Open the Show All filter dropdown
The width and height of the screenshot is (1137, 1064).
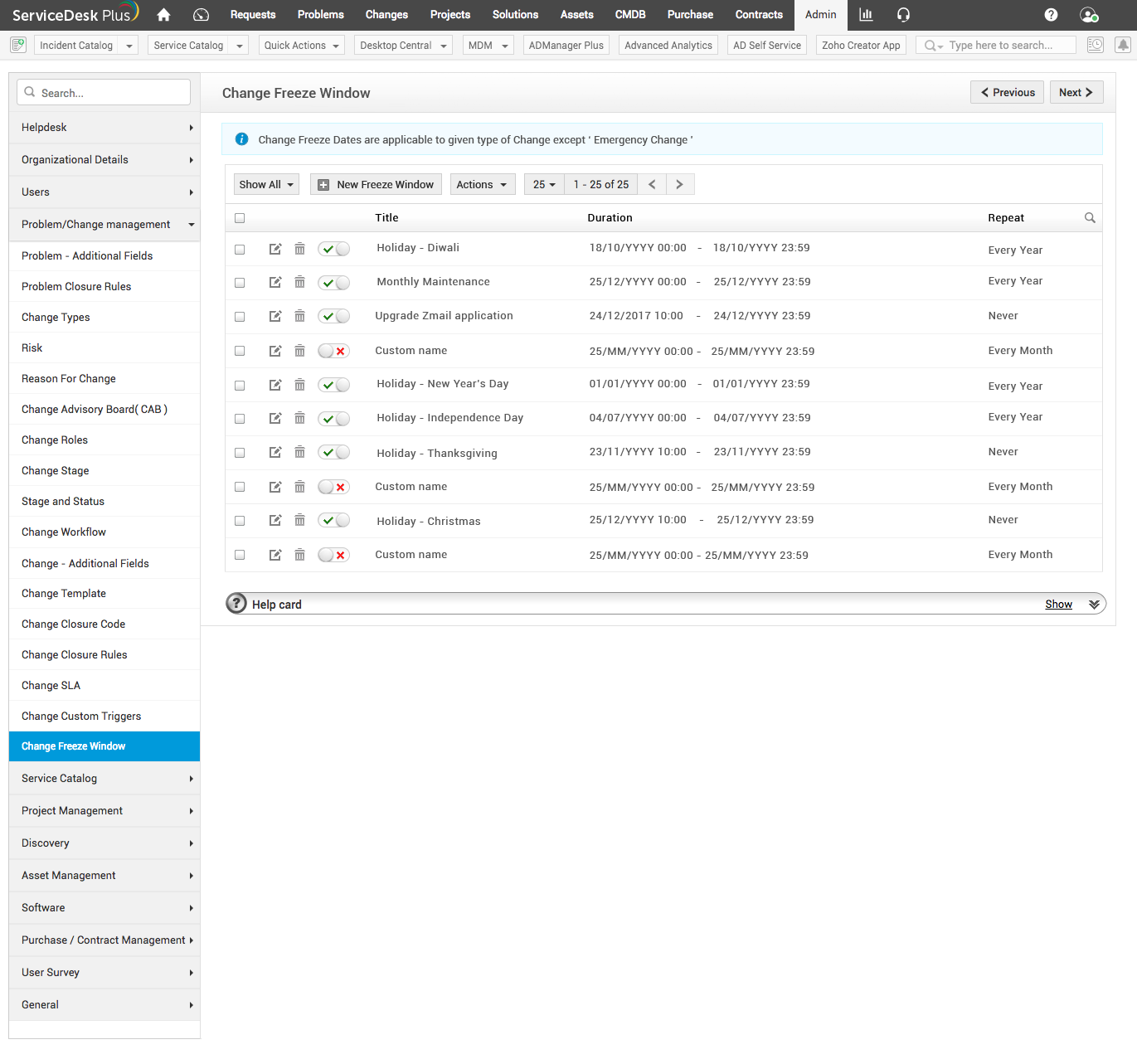[x=265, y=184]
